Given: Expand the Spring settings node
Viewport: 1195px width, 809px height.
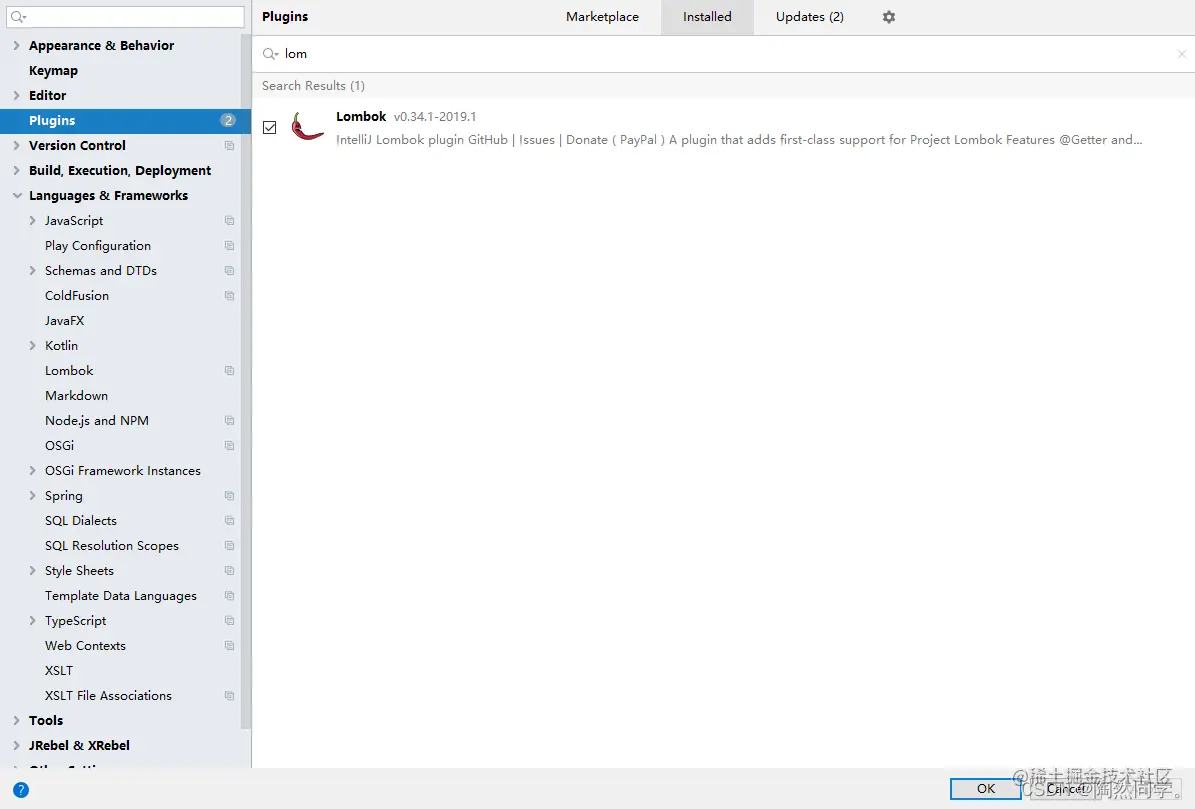Looking at the screenshot, I should 32,496.
